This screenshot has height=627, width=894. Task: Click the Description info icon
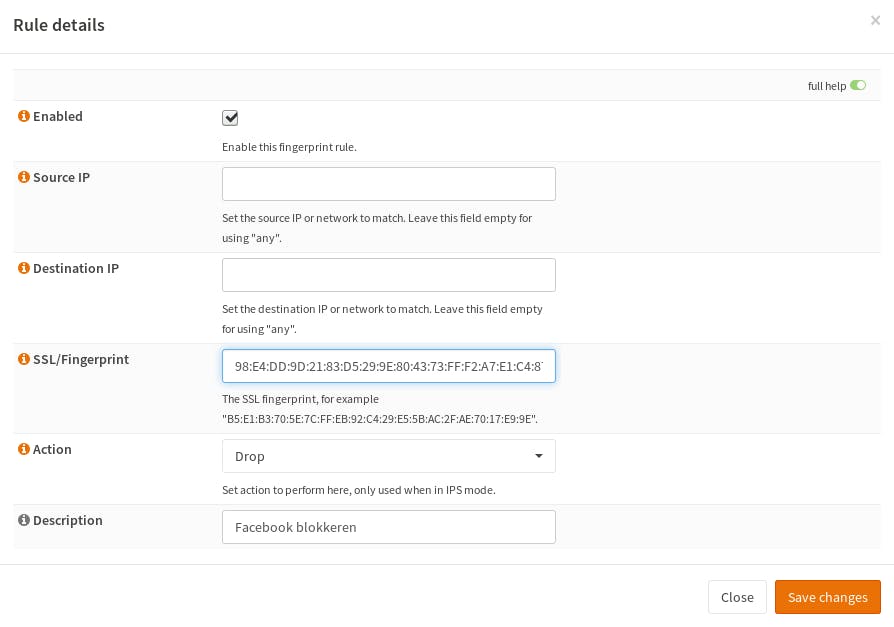(24, 521)
